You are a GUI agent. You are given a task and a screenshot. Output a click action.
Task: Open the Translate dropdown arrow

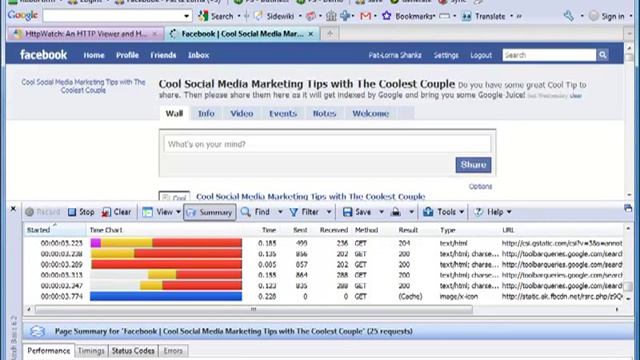pos(511,16)
